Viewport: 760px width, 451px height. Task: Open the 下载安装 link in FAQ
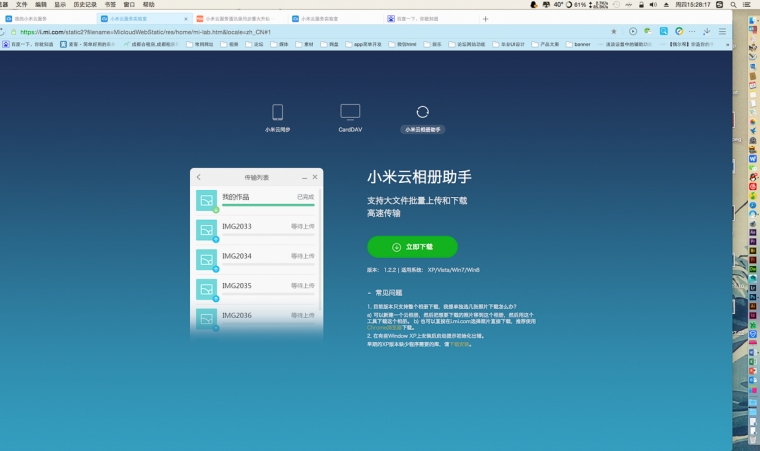coord(459,344)
